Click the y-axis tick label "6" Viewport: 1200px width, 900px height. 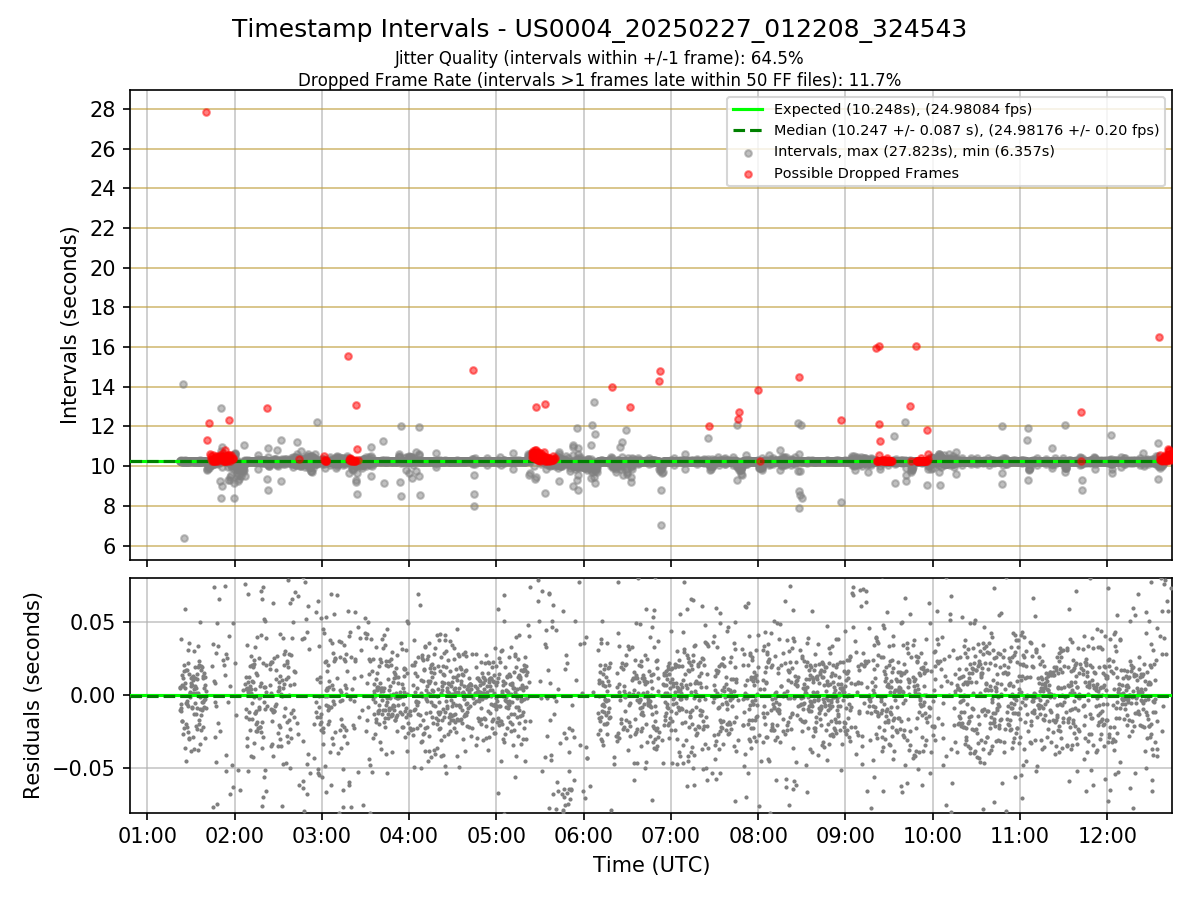point(111,546)
